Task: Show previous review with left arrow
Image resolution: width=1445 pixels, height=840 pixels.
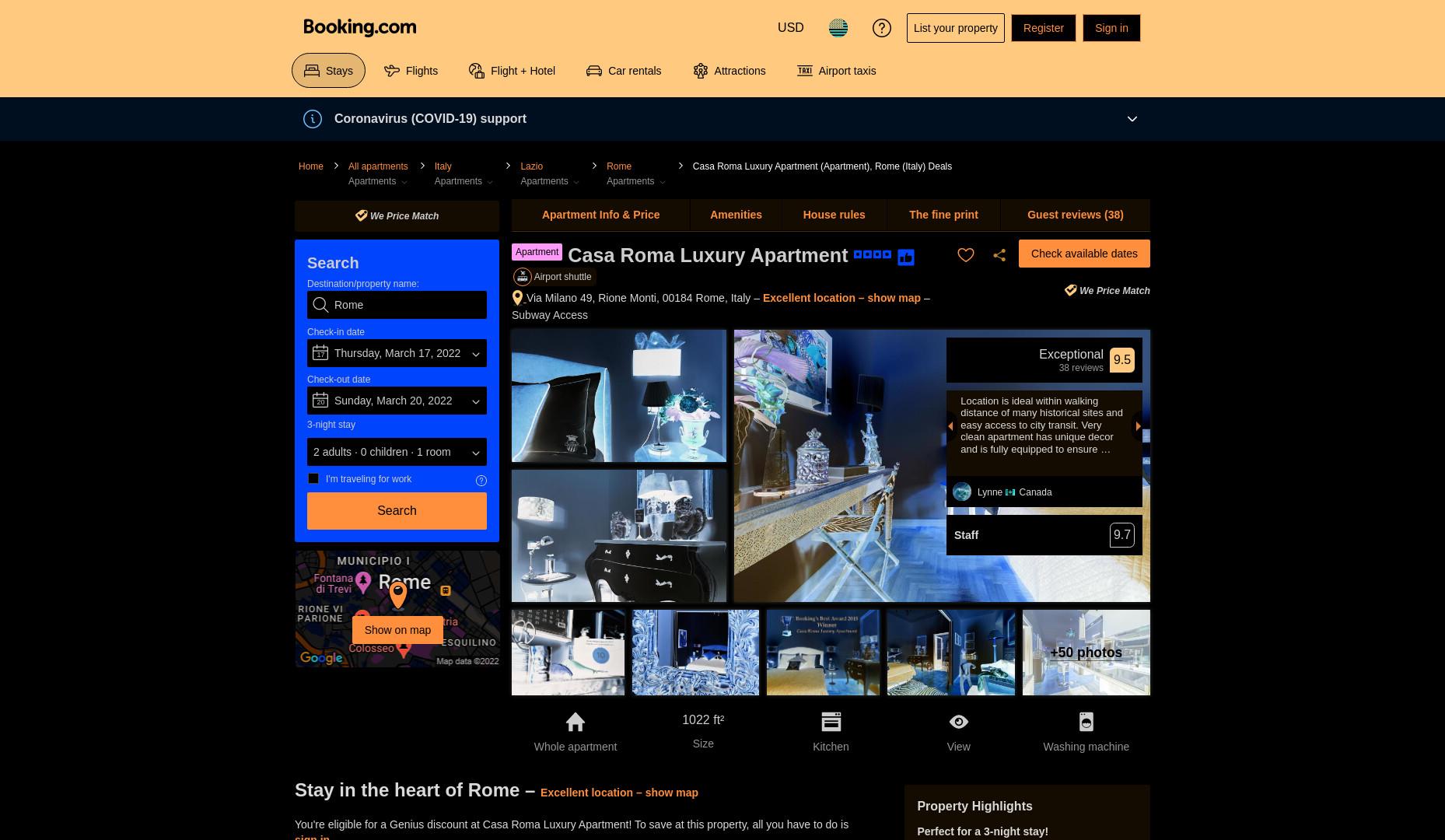Action: point(950,426)
